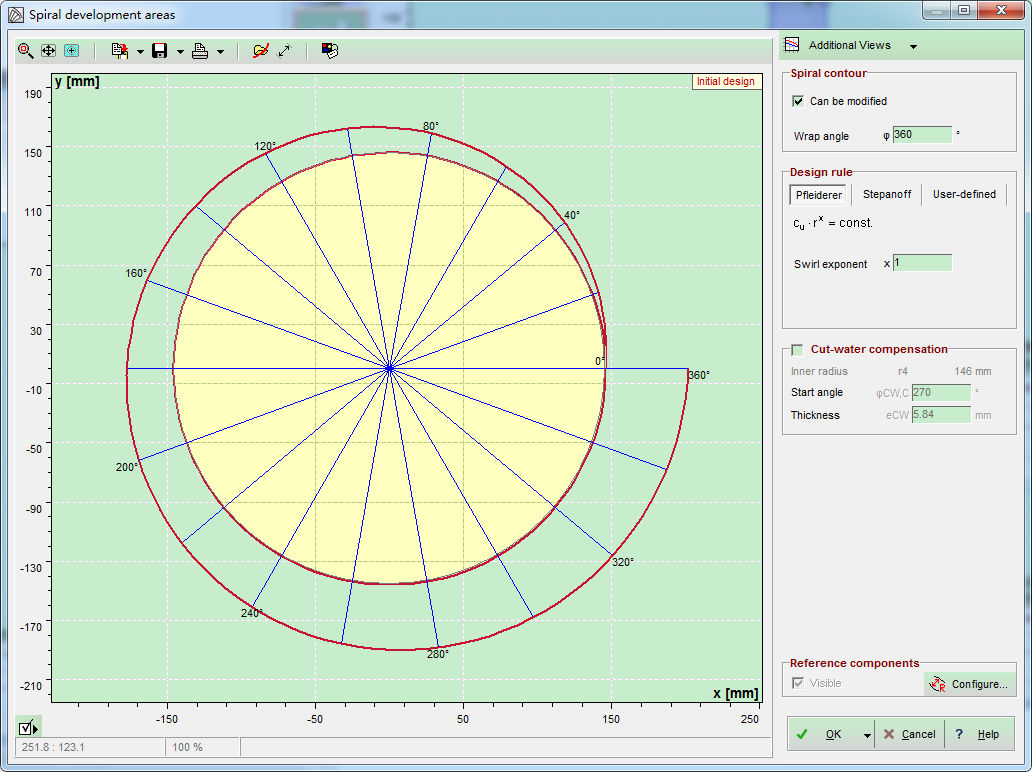This screenshot has width=1032, height=772.
Task: Toggle the diagram options checkbox panel icon
Action: [x=28, y=727]
